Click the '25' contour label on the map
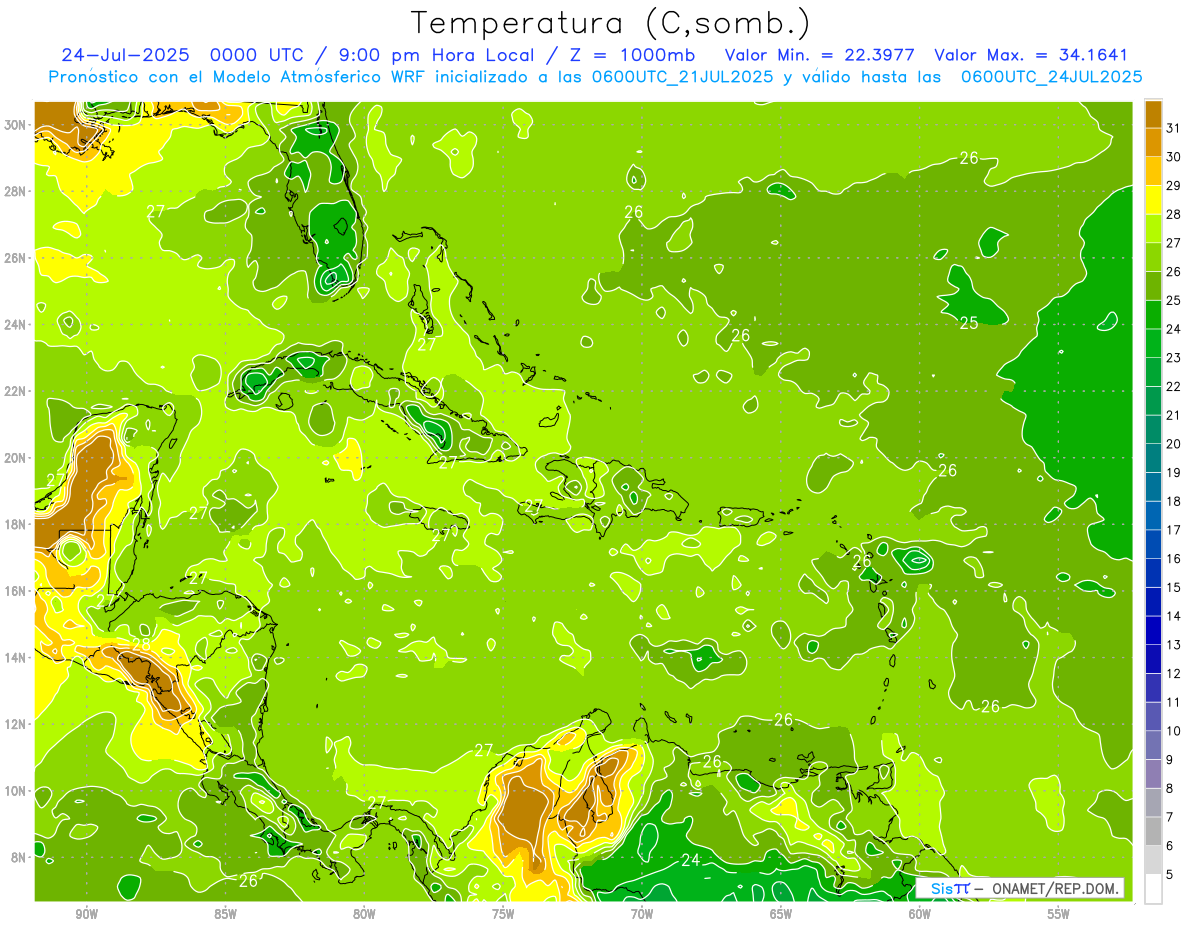 969,323
